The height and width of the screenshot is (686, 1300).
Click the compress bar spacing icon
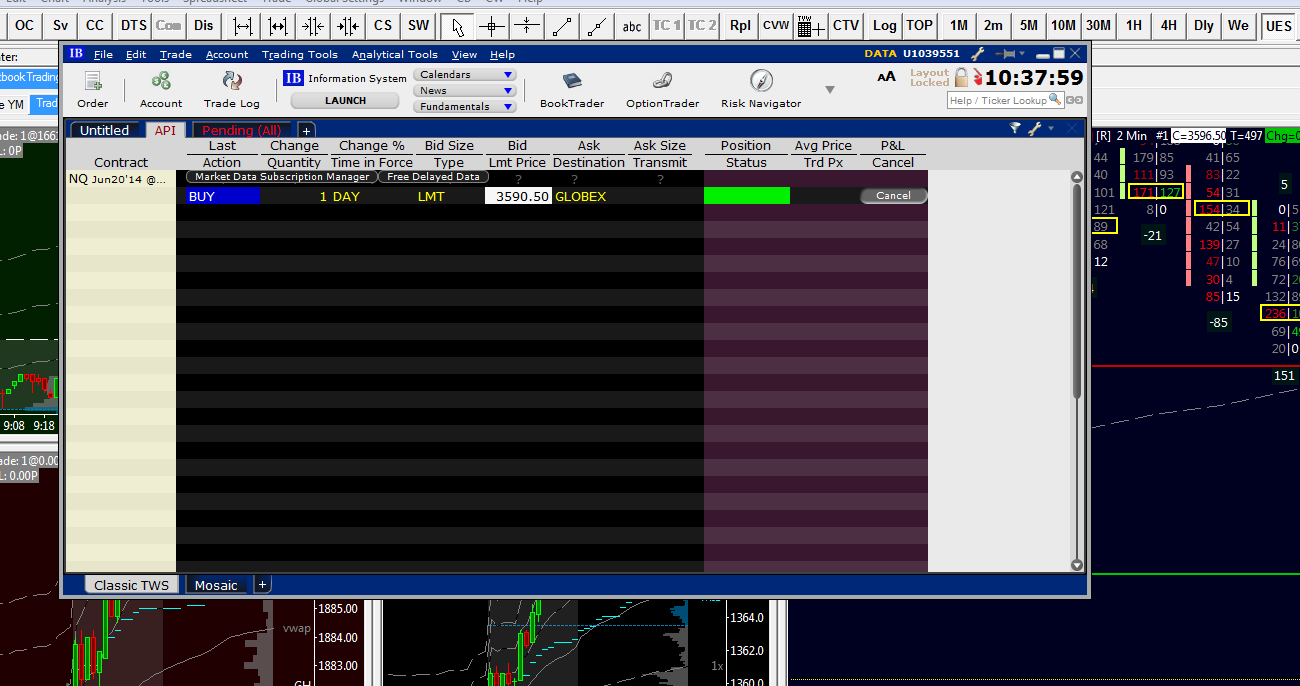click(x=313, y=25)
